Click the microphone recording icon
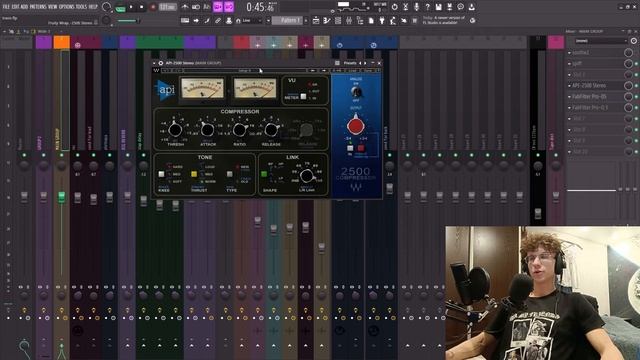The height and width of the screenshot is (360, 640). tap(416, 7)
